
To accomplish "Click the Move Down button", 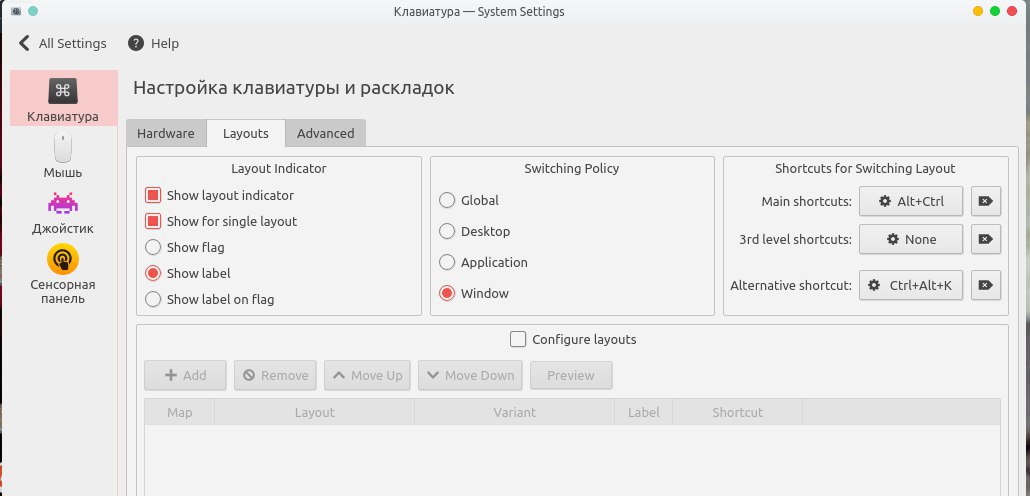I will pyautogui.click(x=470, y=375).
